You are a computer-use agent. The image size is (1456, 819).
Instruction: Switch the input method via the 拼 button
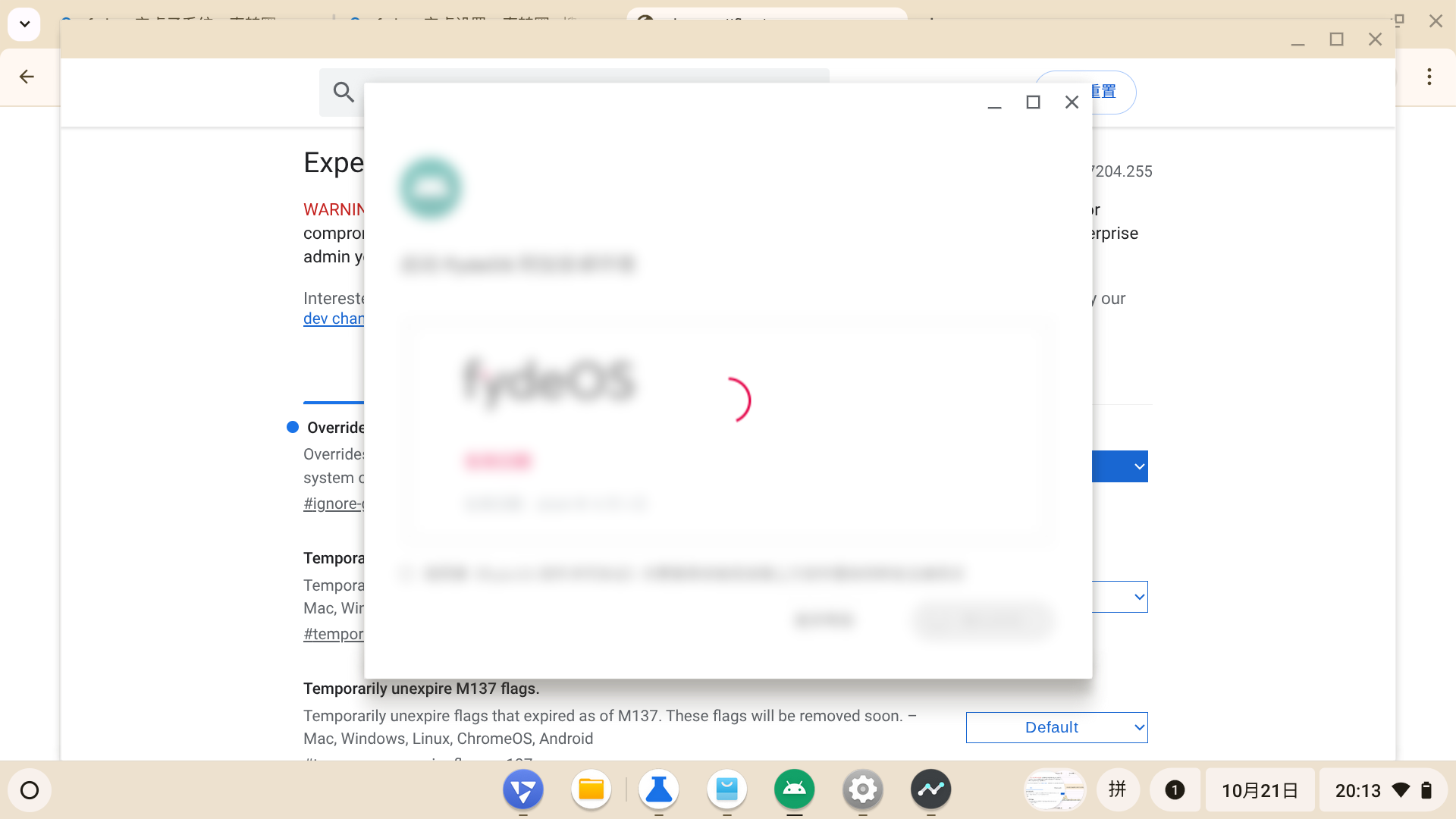1117,790
